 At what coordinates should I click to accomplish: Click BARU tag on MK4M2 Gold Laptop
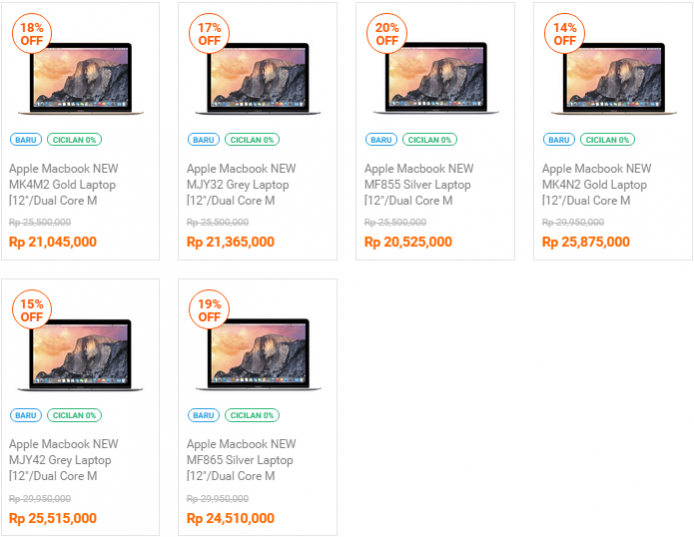26,140
